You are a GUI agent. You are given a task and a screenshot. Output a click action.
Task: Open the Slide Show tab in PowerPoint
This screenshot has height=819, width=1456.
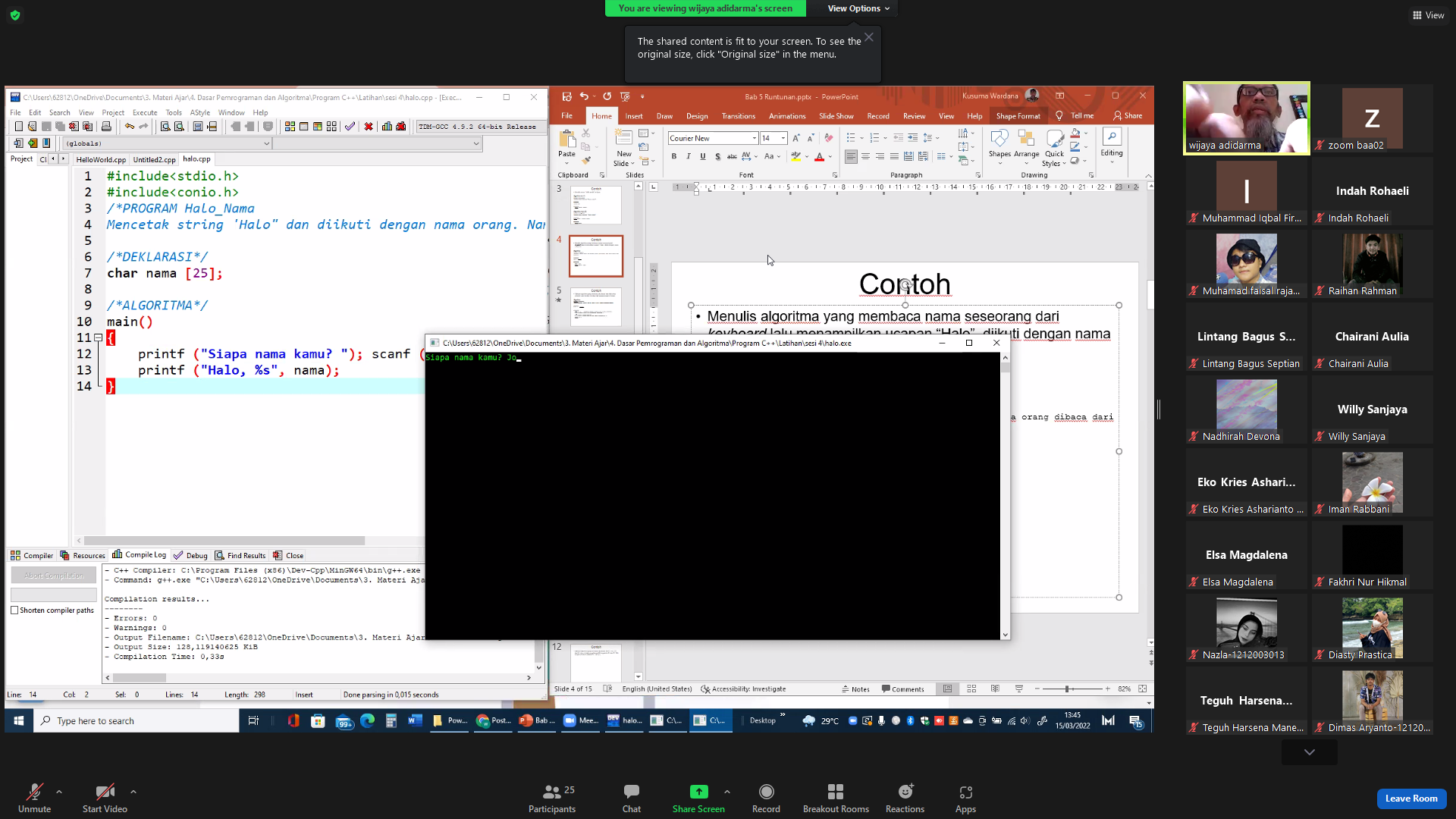836,116
